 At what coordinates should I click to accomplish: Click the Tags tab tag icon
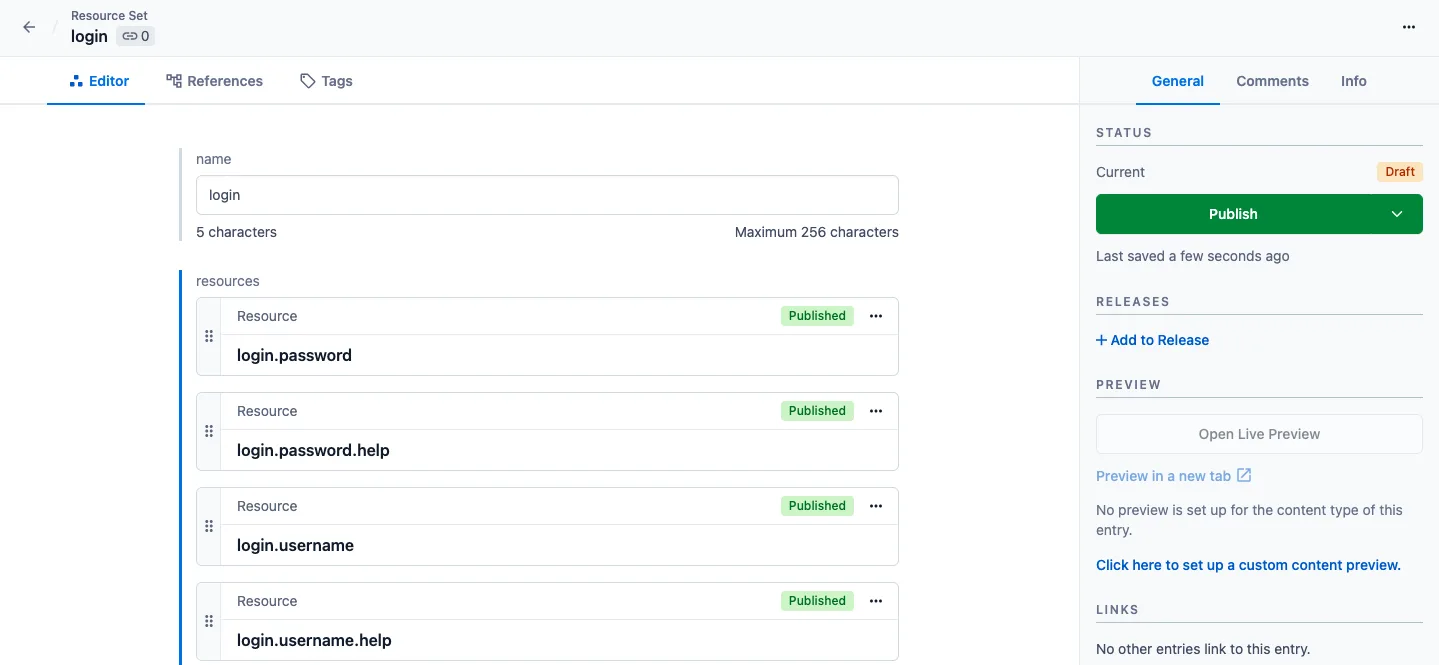(x=308, y=81)
